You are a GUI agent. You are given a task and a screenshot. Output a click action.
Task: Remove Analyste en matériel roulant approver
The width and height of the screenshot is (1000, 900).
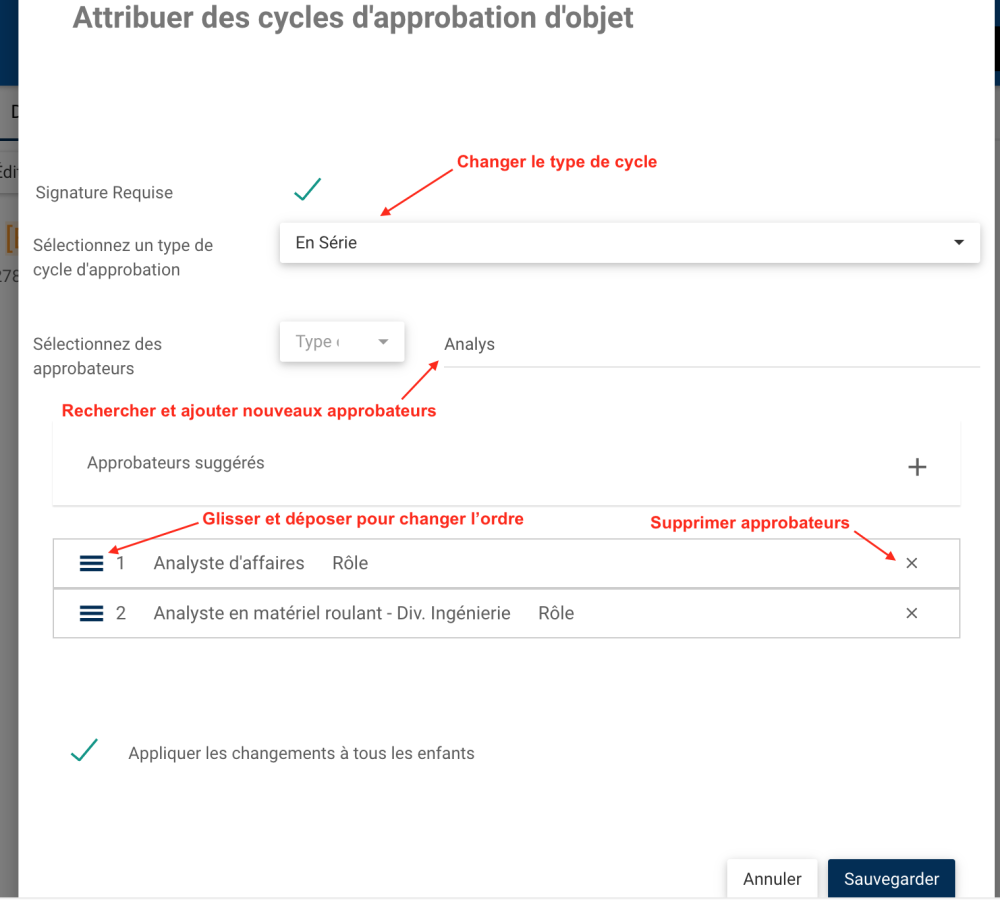pos(911,613)
